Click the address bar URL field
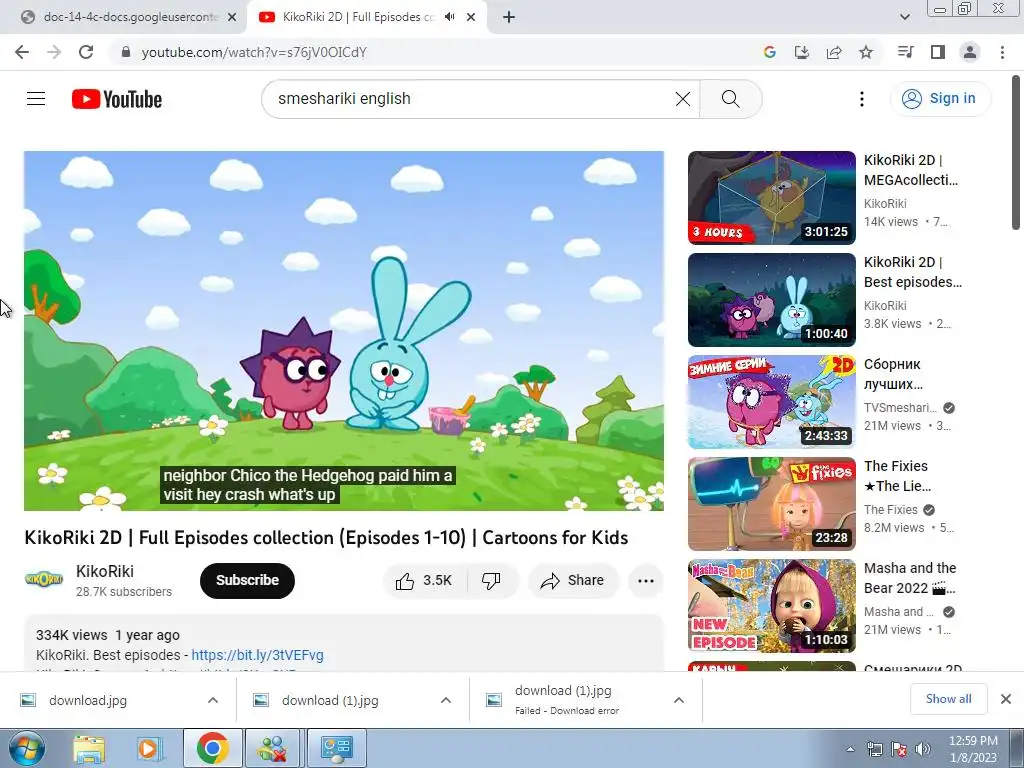The height and width of the screenshot is (768, 1024). click(431, 52)
